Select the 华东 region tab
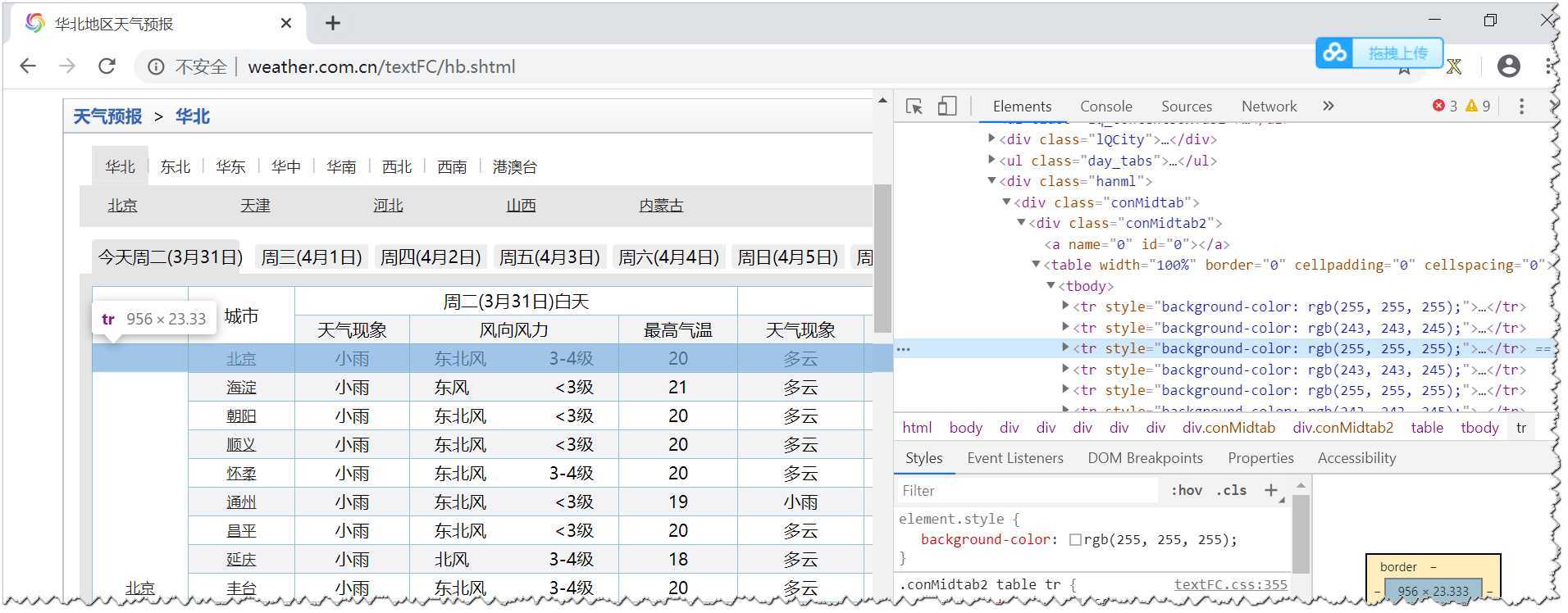 tap(230, 166)
